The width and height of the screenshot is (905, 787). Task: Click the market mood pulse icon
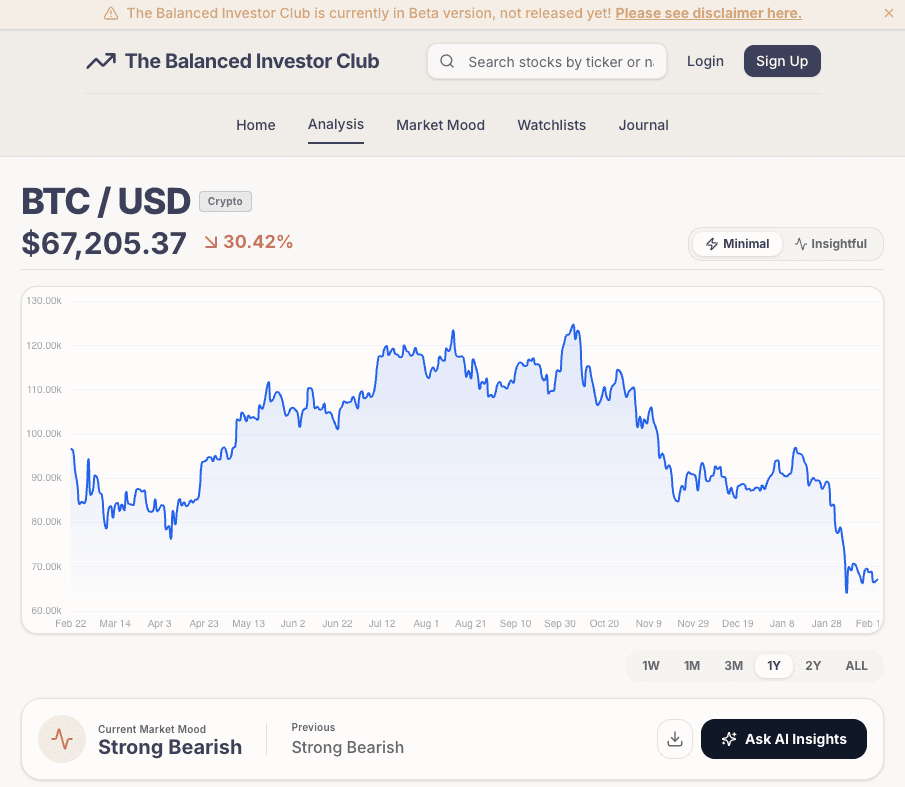(x=62, y=739)
